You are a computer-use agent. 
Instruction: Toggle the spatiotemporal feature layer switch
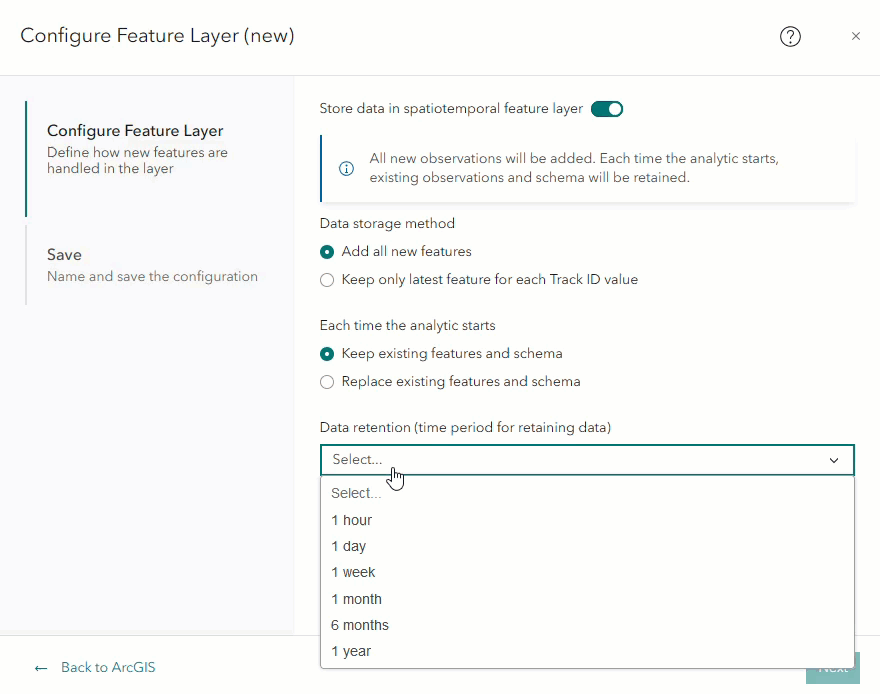click(x=607, y=109)
